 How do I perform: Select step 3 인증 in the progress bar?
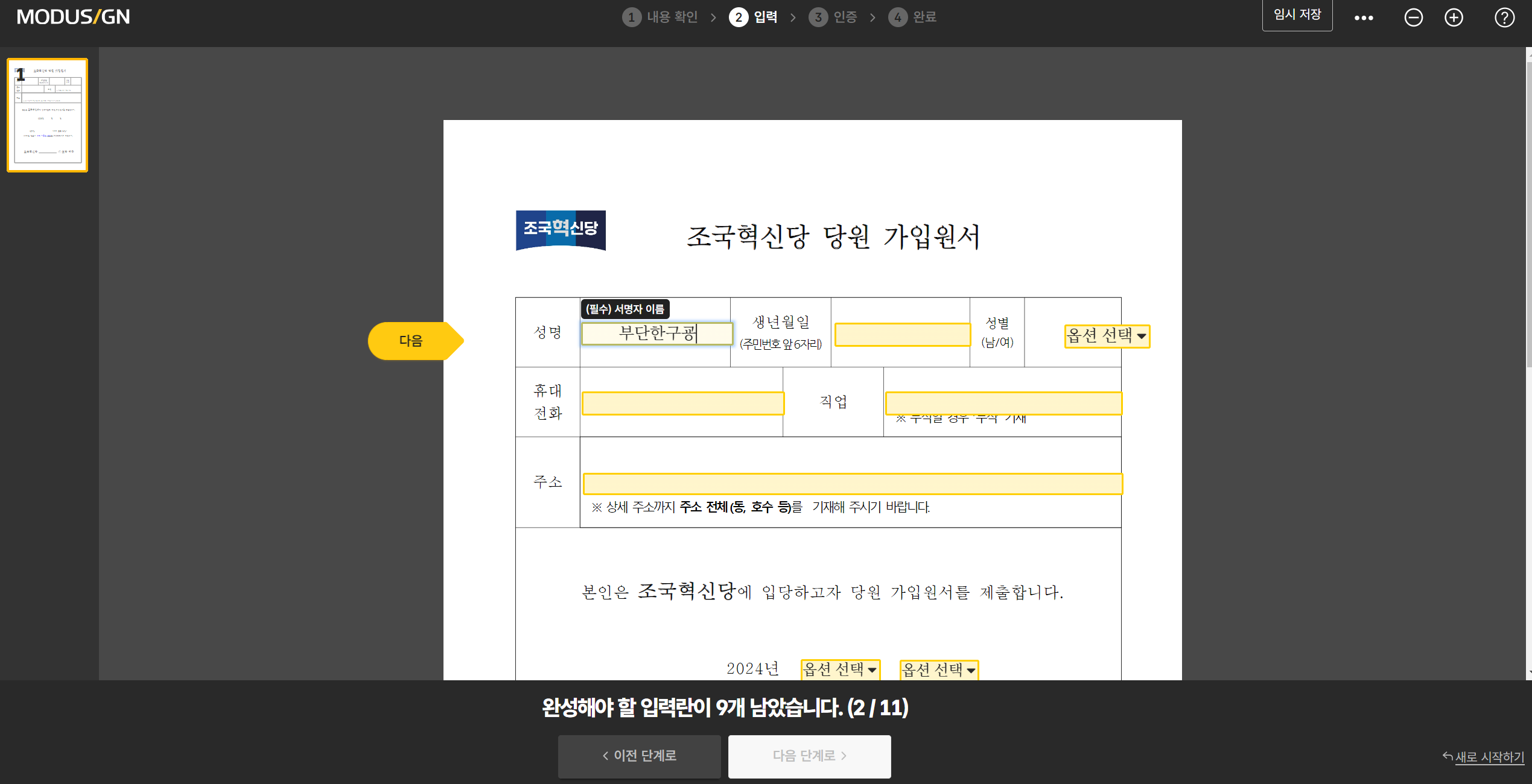click(x=833, y=17)
